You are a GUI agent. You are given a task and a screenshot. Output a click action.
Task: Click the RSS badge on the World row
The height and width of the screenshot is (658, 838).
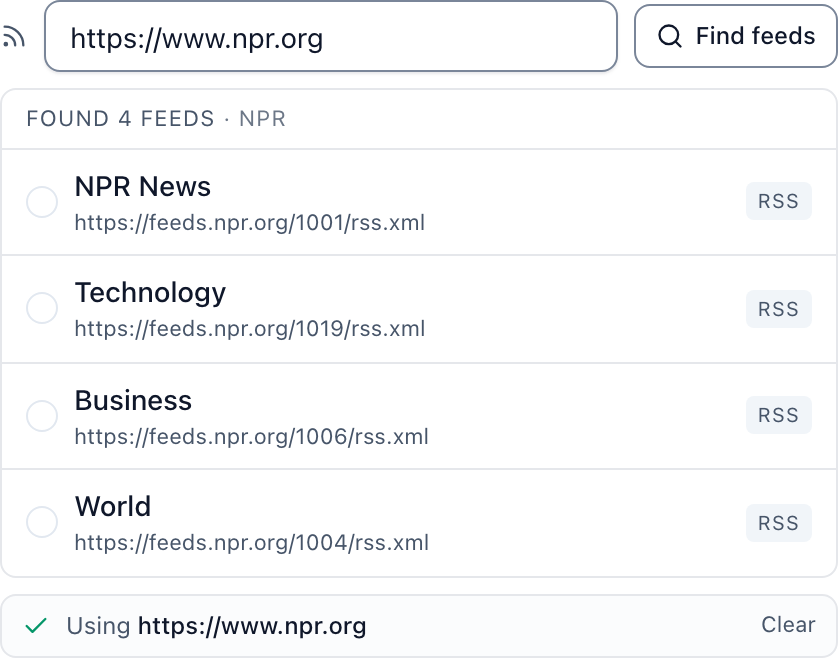(779, 523)
